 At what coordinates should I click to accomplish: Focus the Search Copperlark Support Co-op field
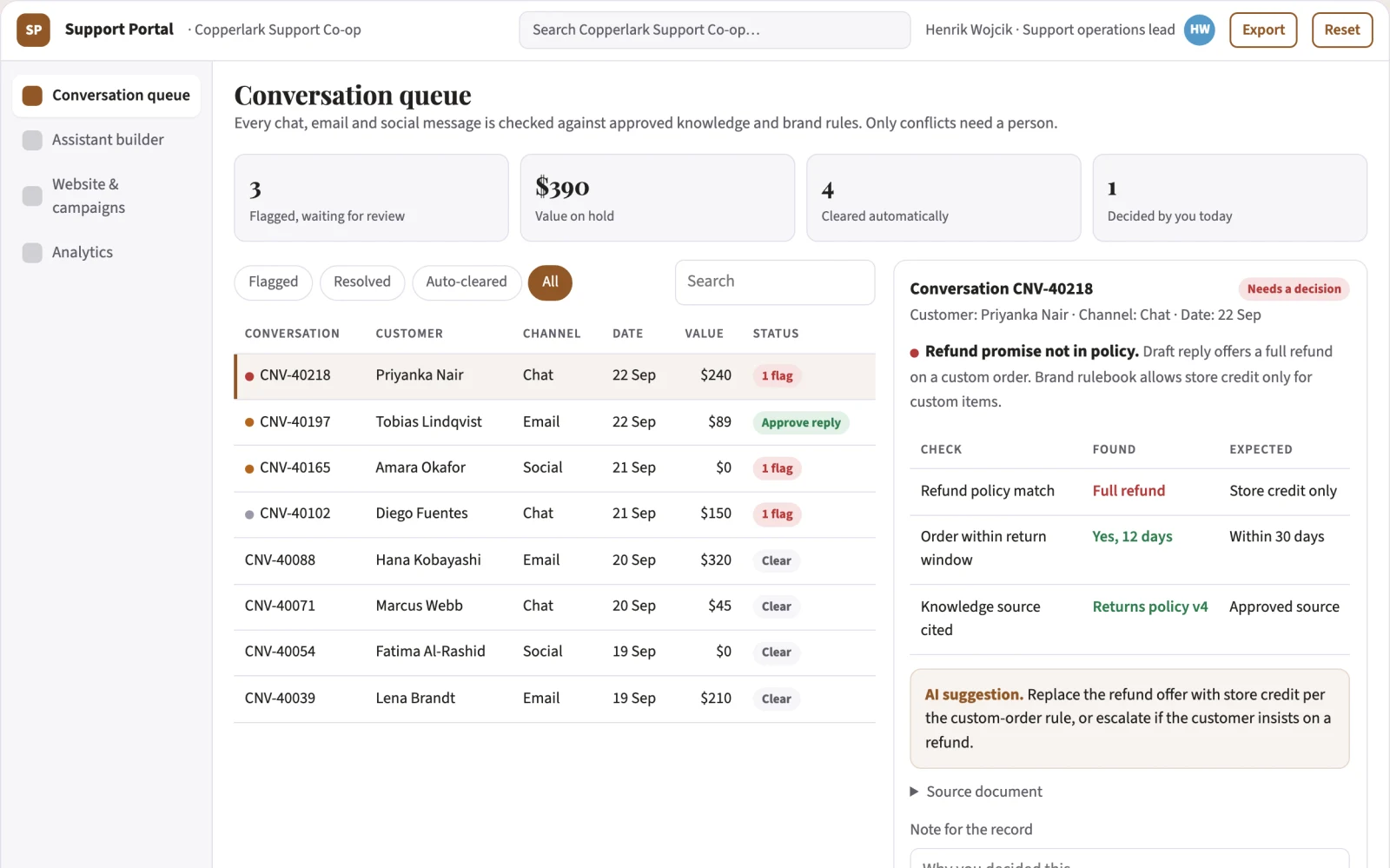[714, 30]
